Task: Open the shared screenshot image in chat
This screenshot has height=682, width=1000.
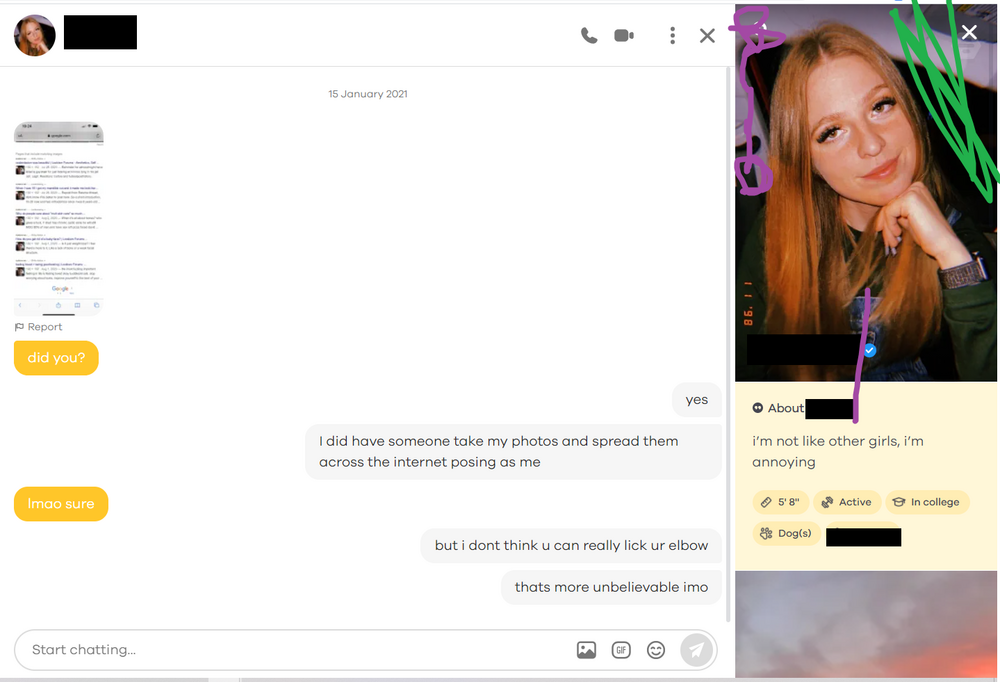Action: point(58,217)
